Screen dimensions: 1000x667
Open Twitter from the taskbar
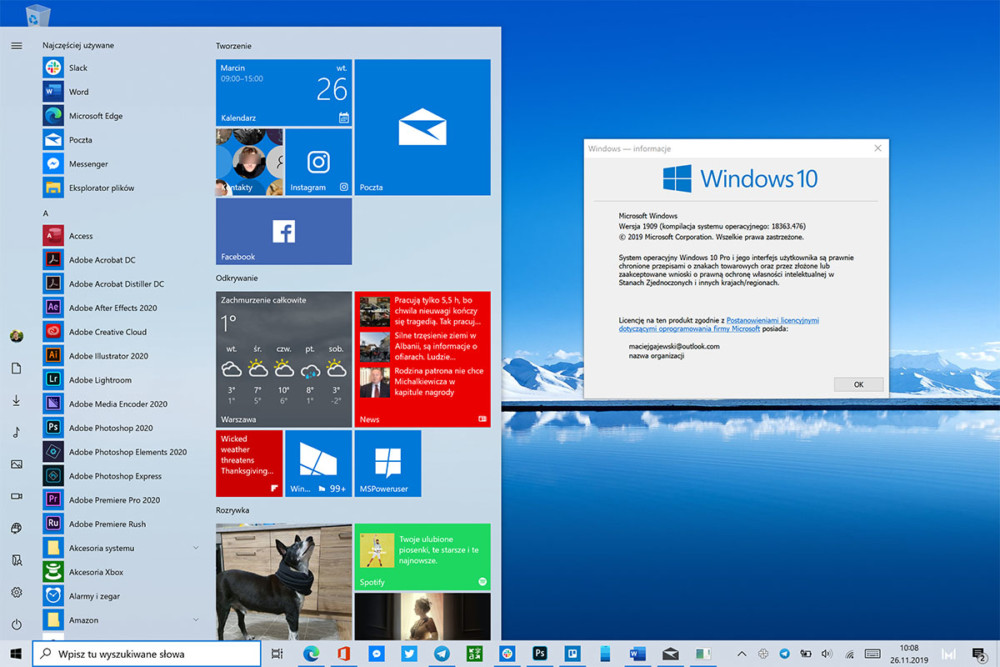point(409,654)
